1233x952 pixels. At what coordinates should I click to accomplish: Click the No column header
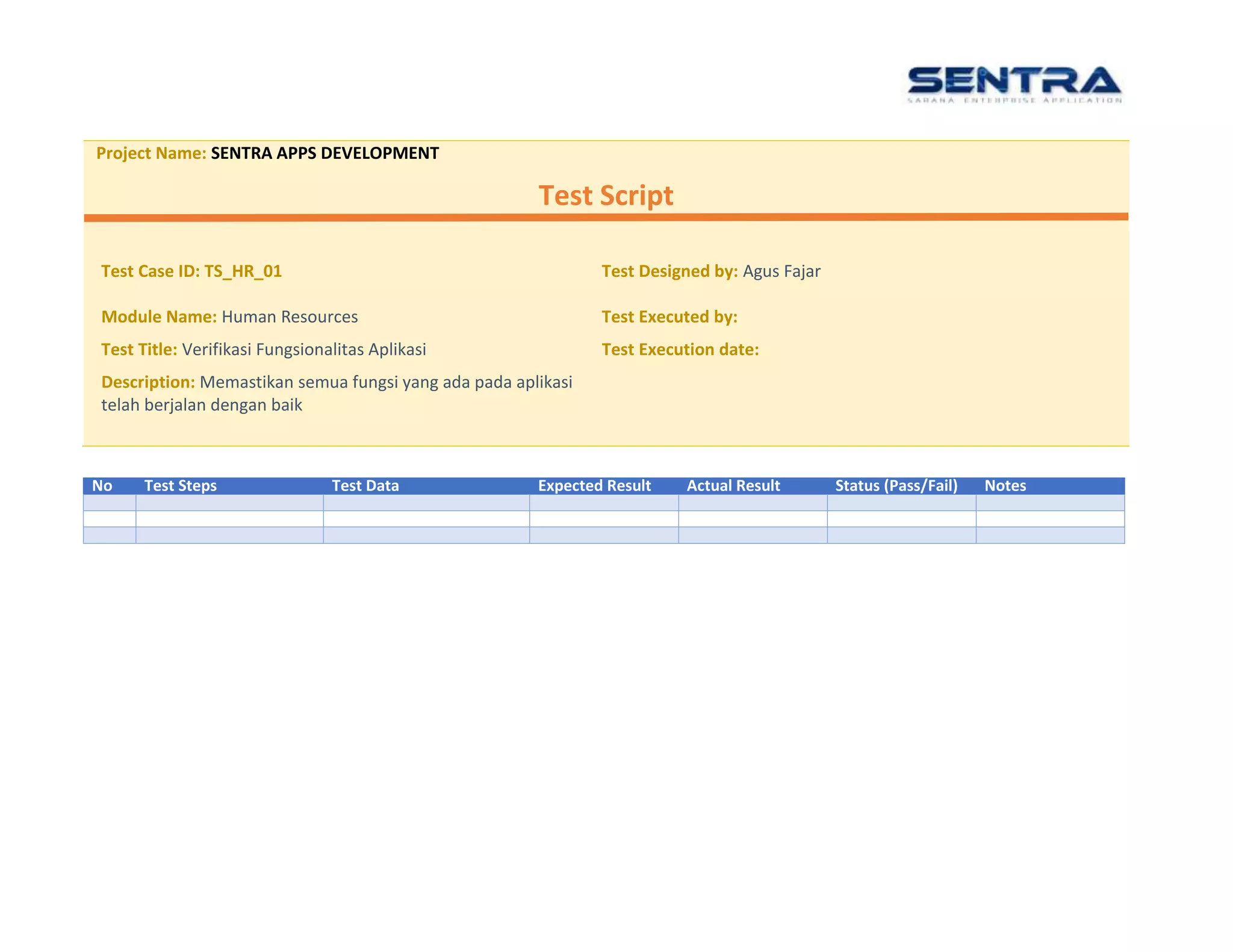[102, 486]
